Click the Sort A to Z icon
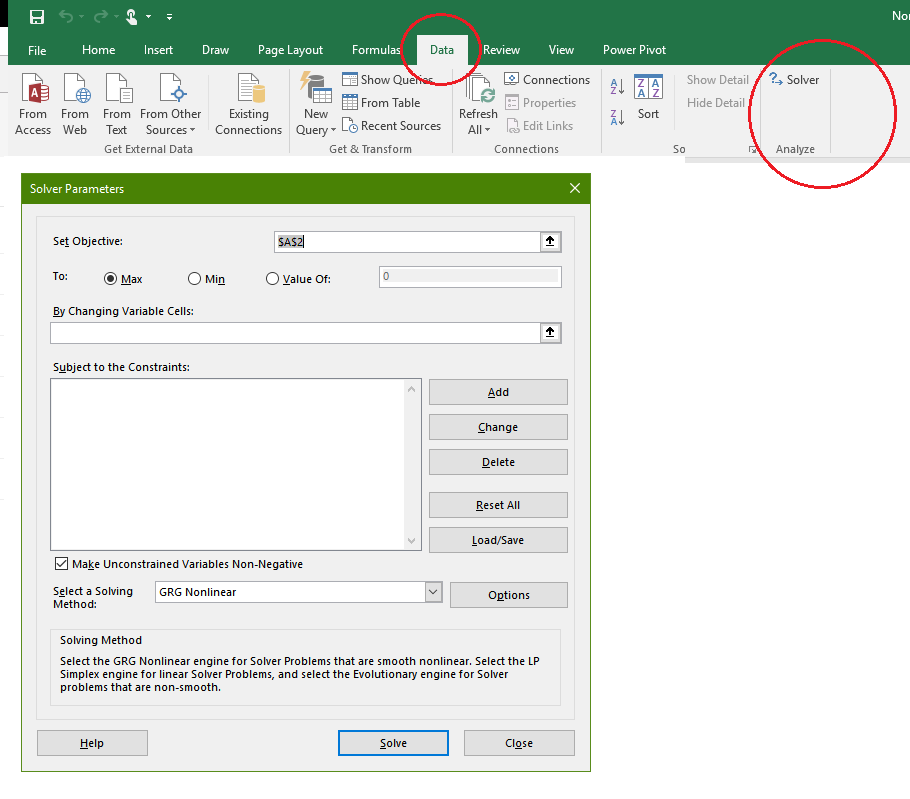This screenshot has height=799, width=910. coord(617,88)
